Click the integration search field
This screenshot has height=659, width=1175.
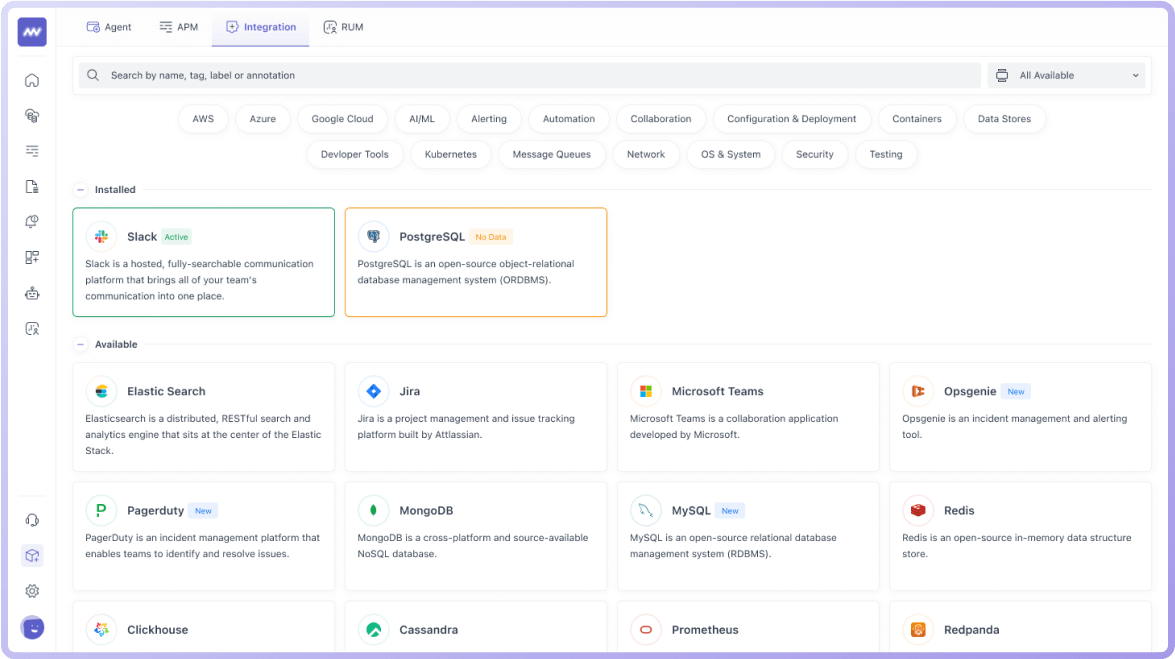click(530, 76)
